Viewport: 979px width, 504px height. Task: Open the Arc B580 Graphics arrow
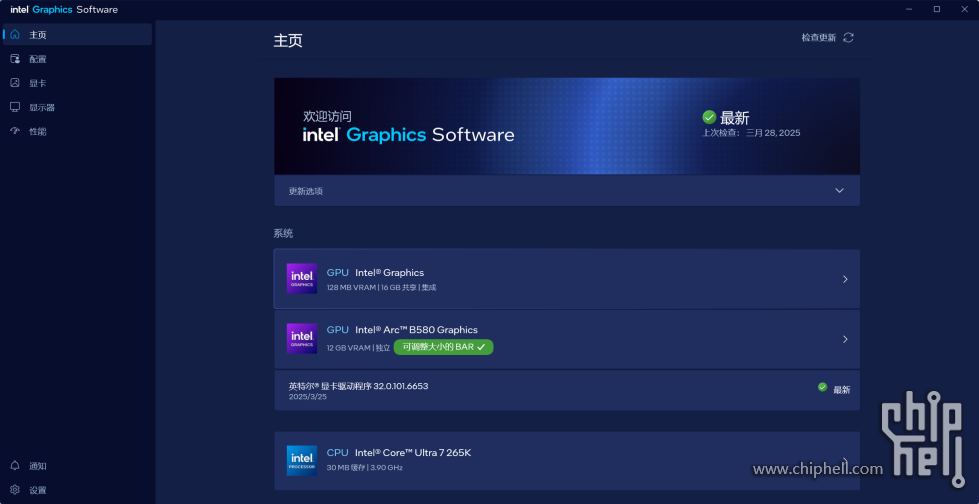(x=845, y=339)
